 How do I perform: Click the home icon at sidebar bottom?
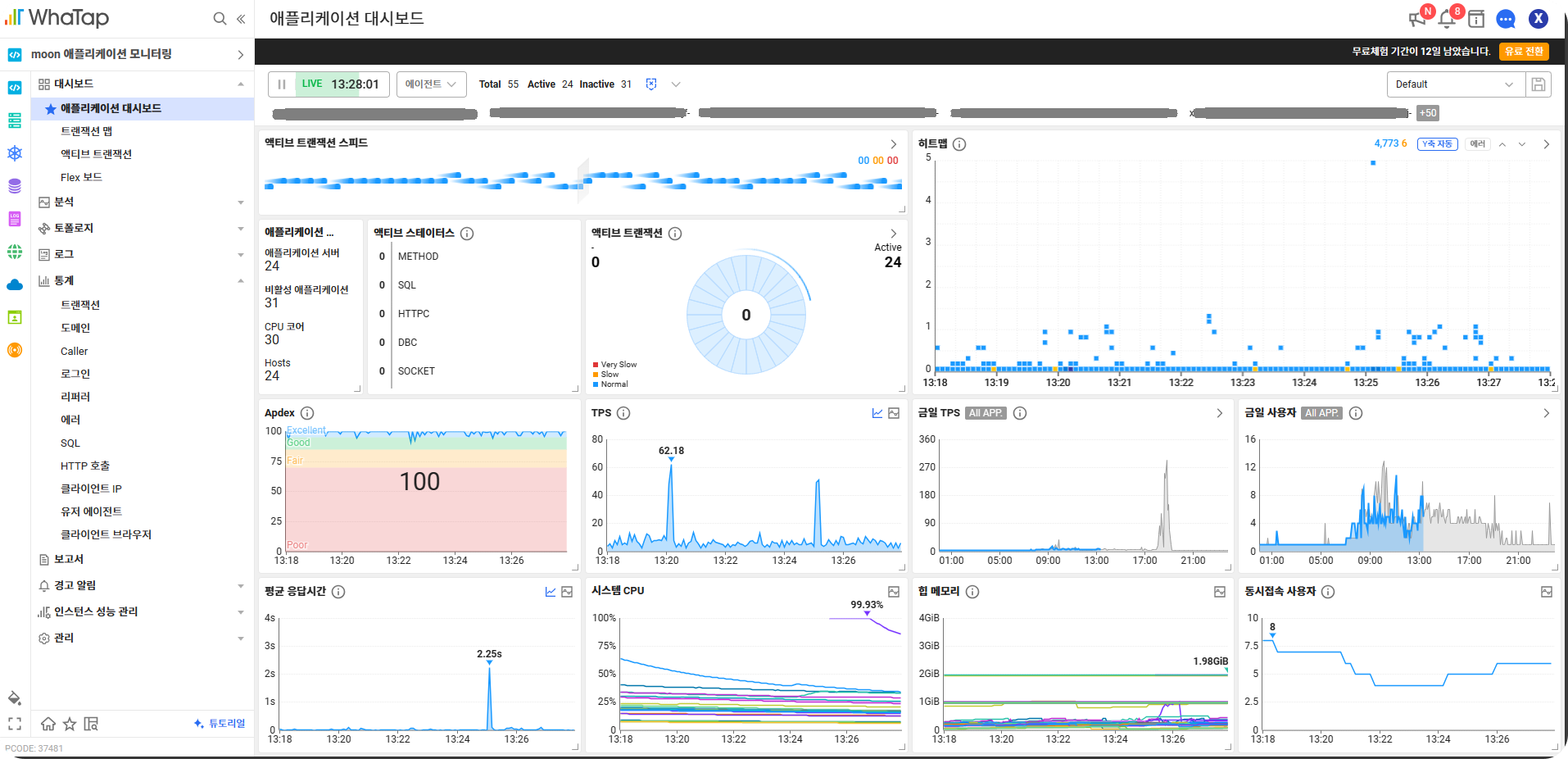(48, 724)
